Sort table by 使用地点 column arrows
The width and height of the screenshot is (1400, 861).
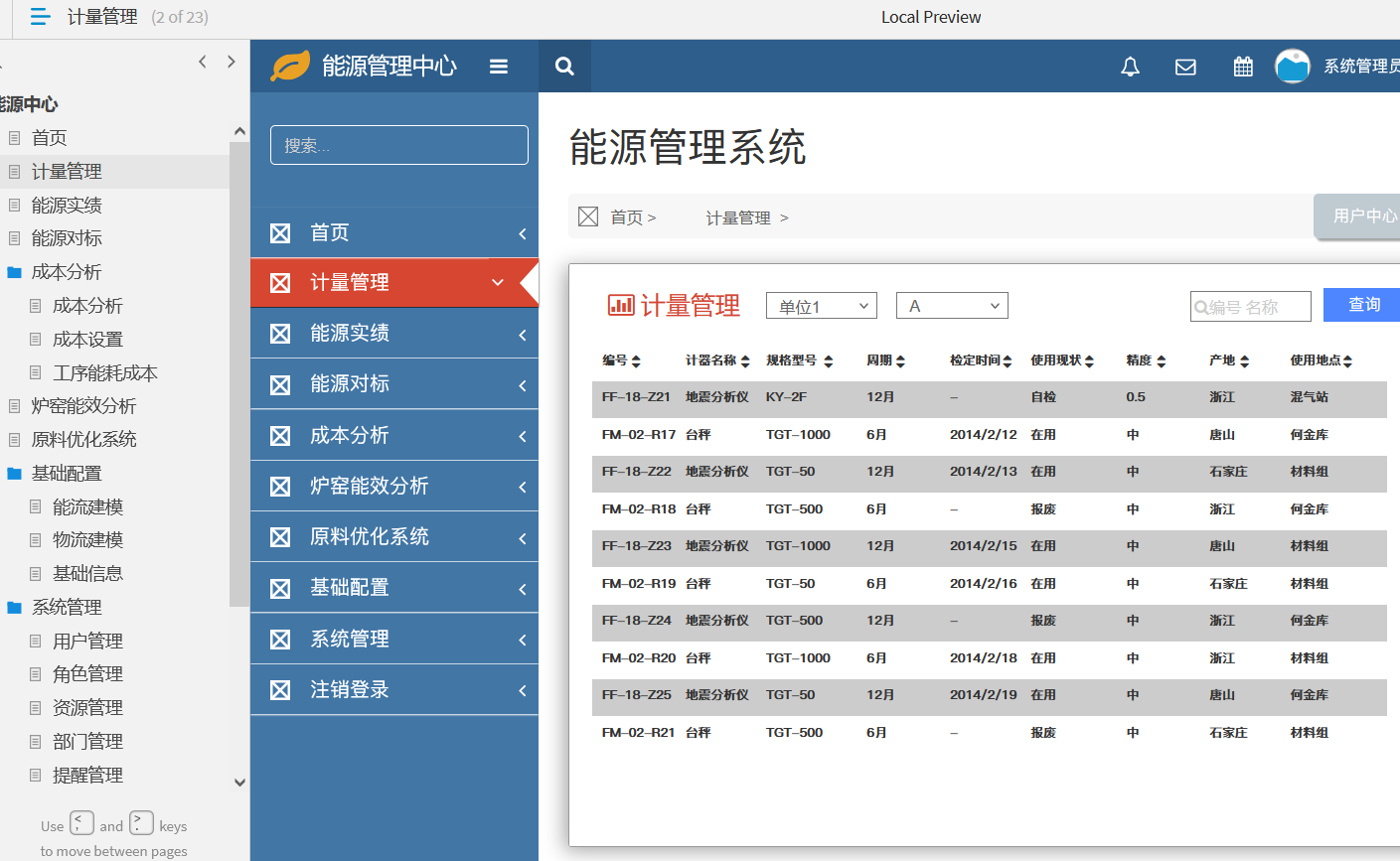1347,360
